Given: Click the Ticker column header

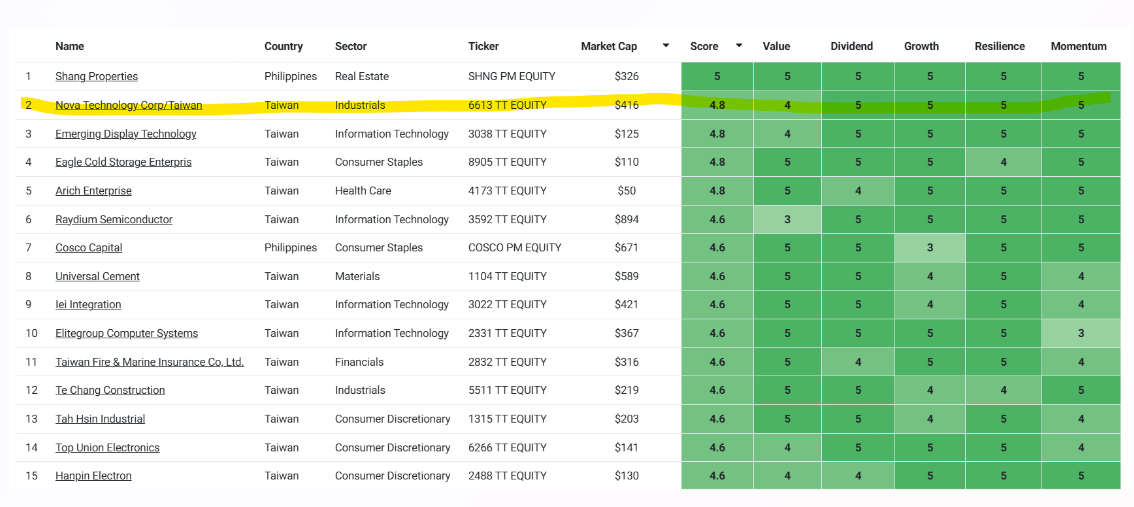Looking at the screenshot, I should 484,46.
